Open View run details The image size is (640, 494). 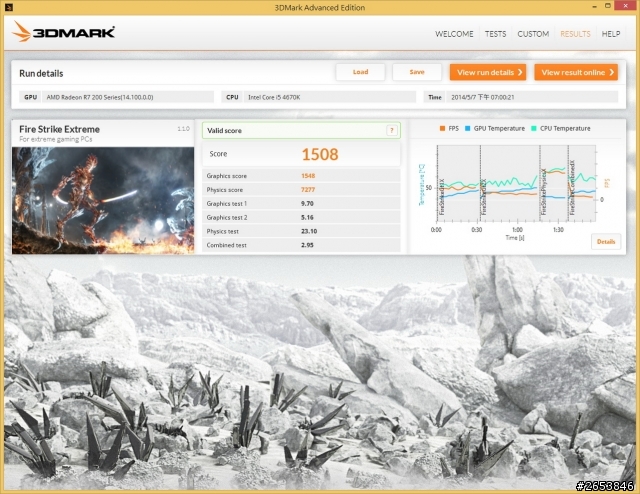(488, 72)
